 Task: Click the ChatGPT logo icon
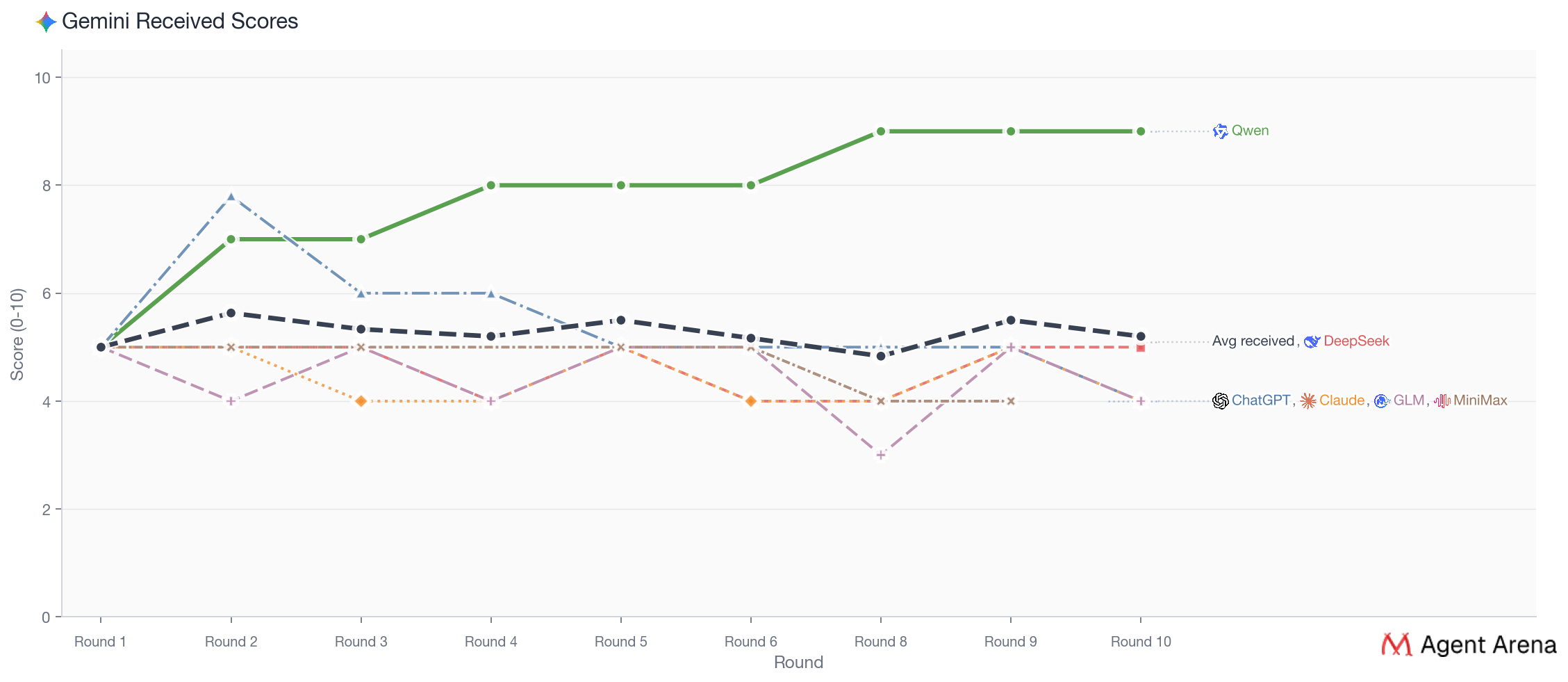(x=1220, y=401)
